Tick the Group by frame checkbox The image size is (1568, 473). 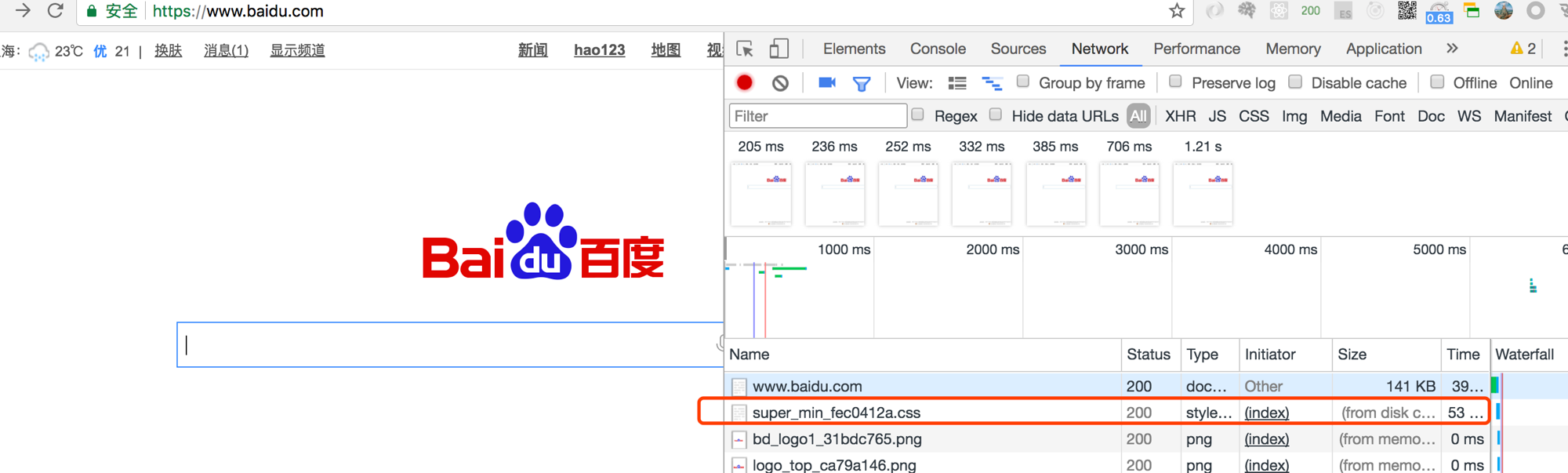click(1022, 82)
